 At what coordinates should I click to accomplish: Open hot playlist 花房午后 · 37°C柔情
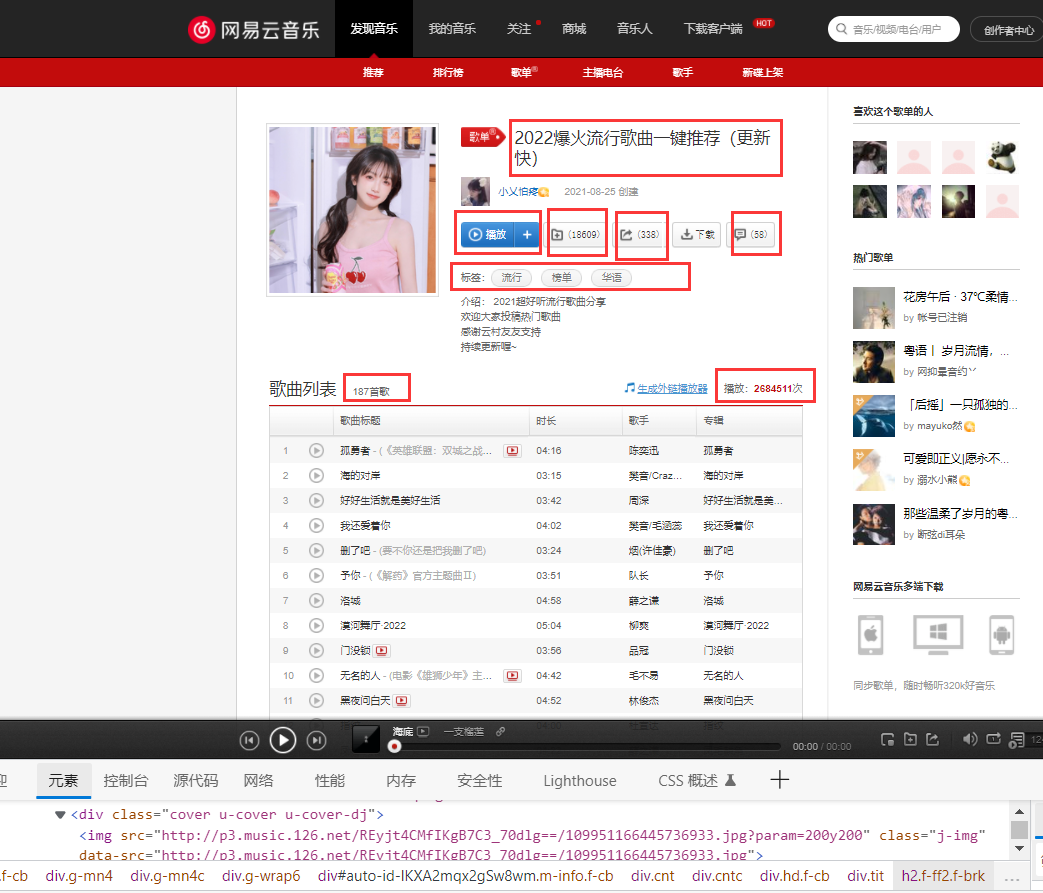(960, 297)
